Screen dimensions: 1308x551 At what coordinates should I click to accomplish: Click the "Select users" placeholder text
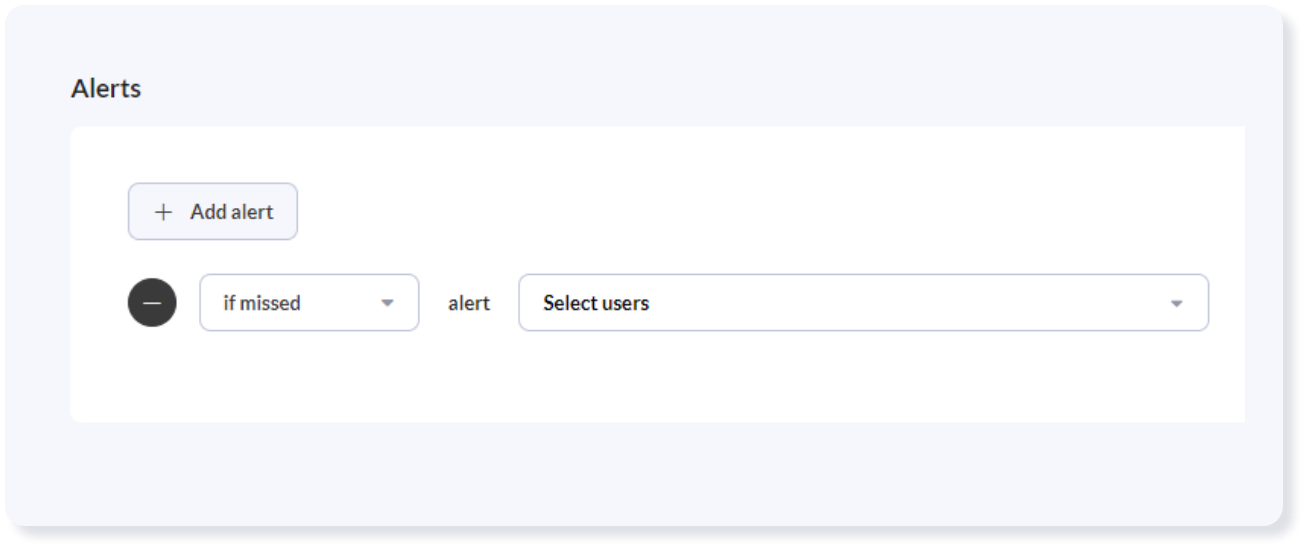pos(596,303)
